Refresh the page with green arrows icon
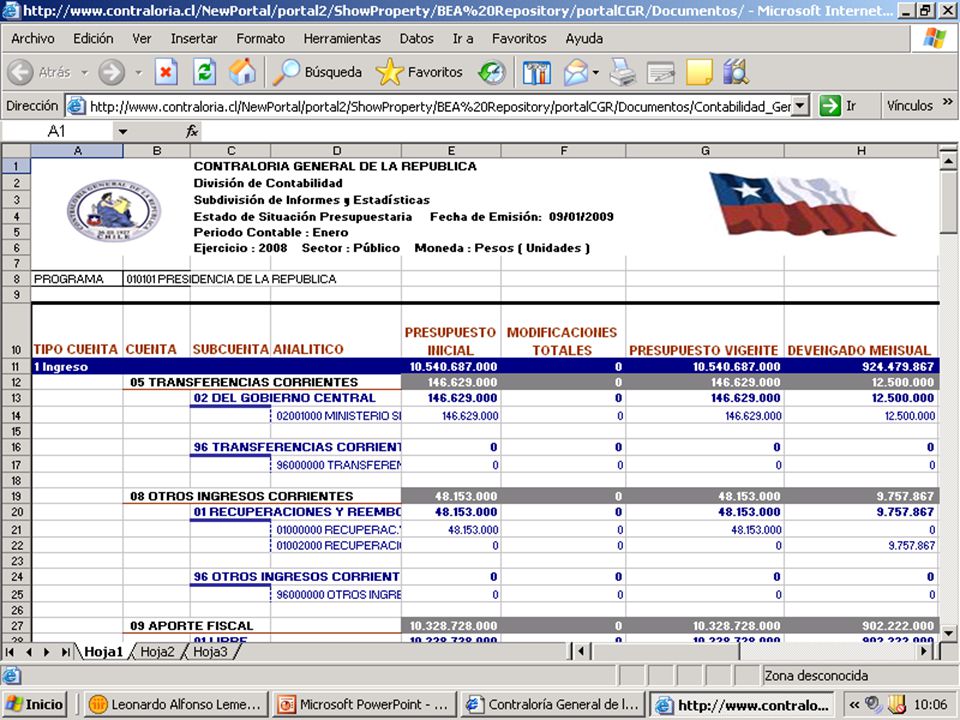This screenshot has width=960, height=720. pos(204,72)
